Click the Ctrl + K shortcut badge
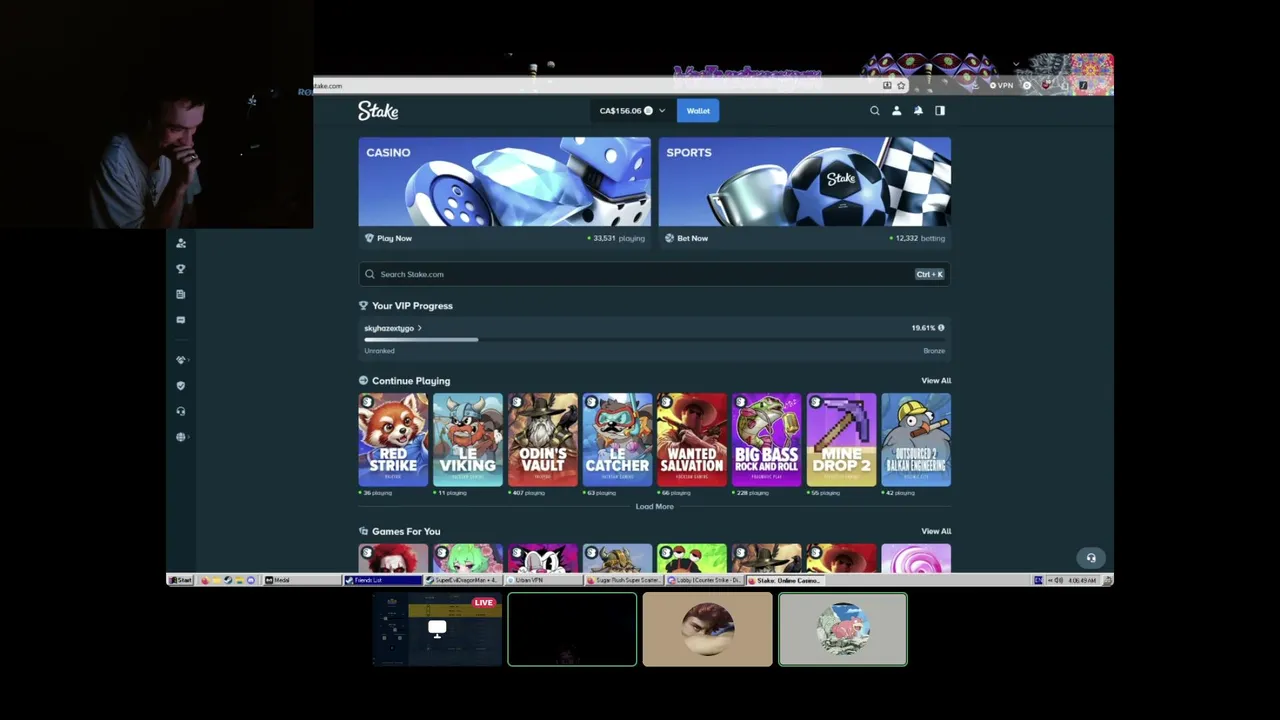The image size is (1280, 720). click(929, 274)
